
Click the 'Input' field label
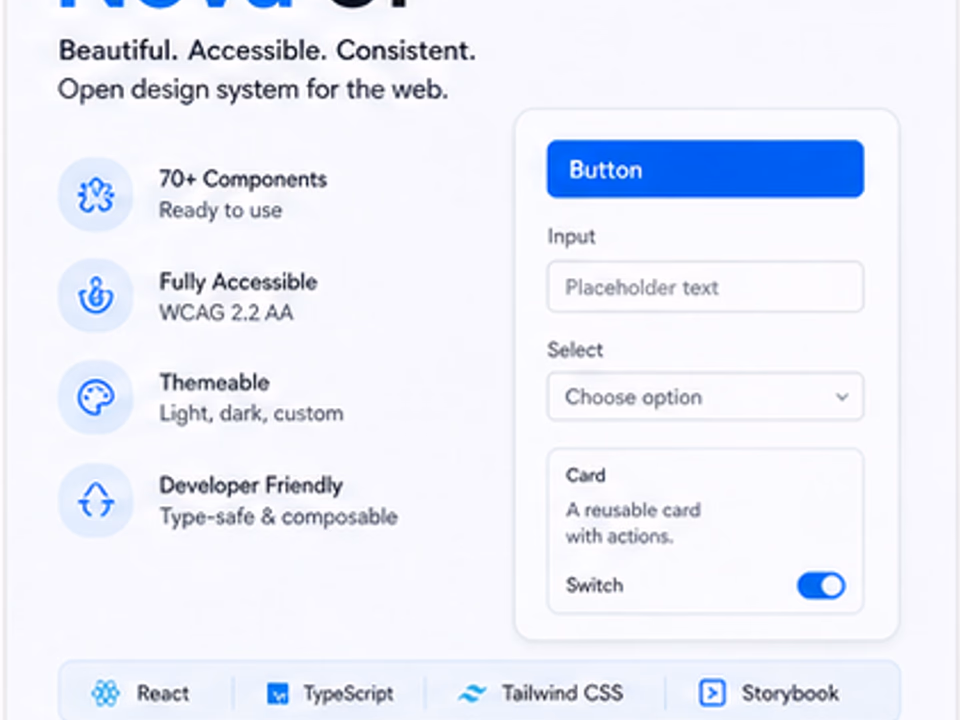[571, 237]
